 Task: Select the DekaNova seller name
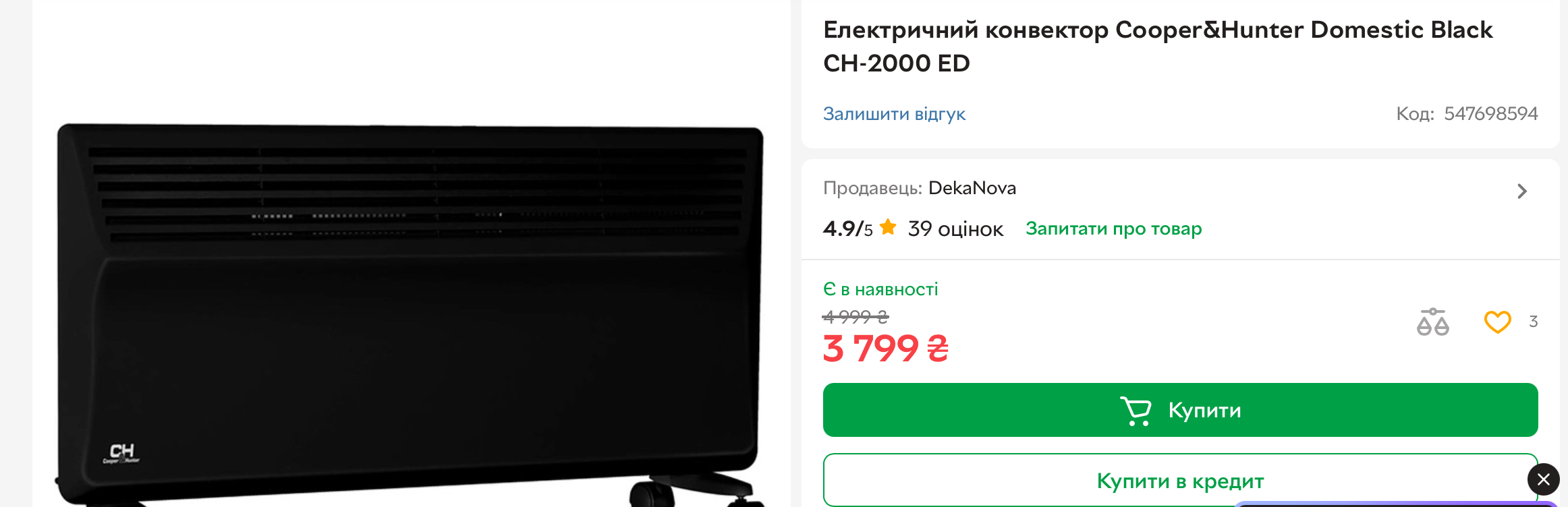pos(972,188)
